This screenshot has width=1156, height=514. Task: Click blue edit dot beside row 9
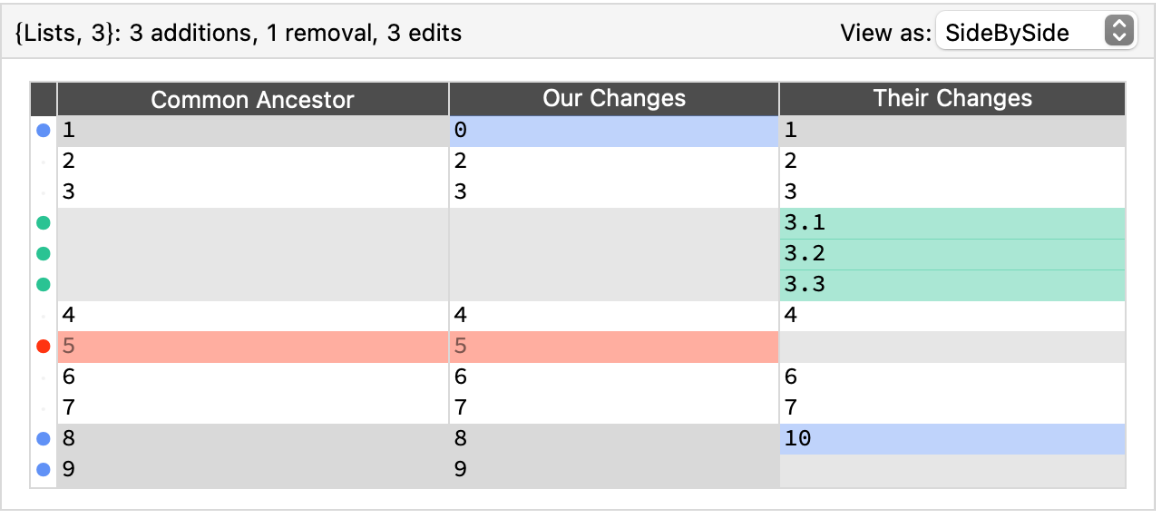coord(43,470)
